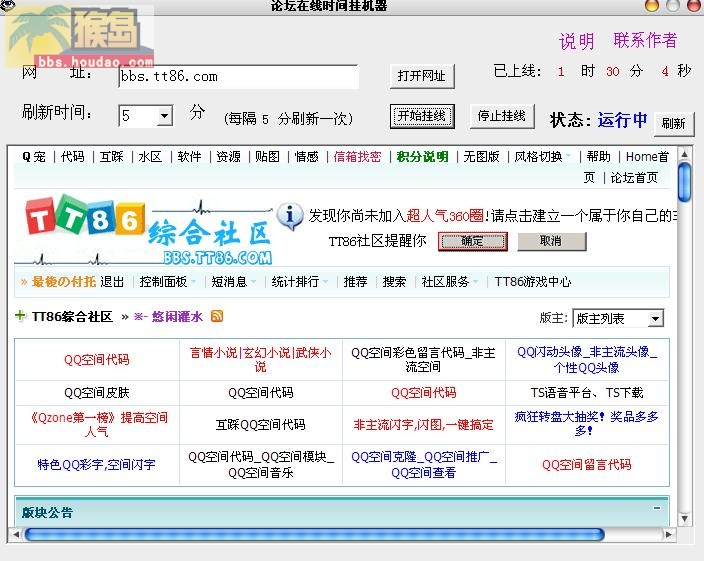704x561 pixels.
Task: Open 互踩QQ空间代码 link
Action: [x=260, y=425]
